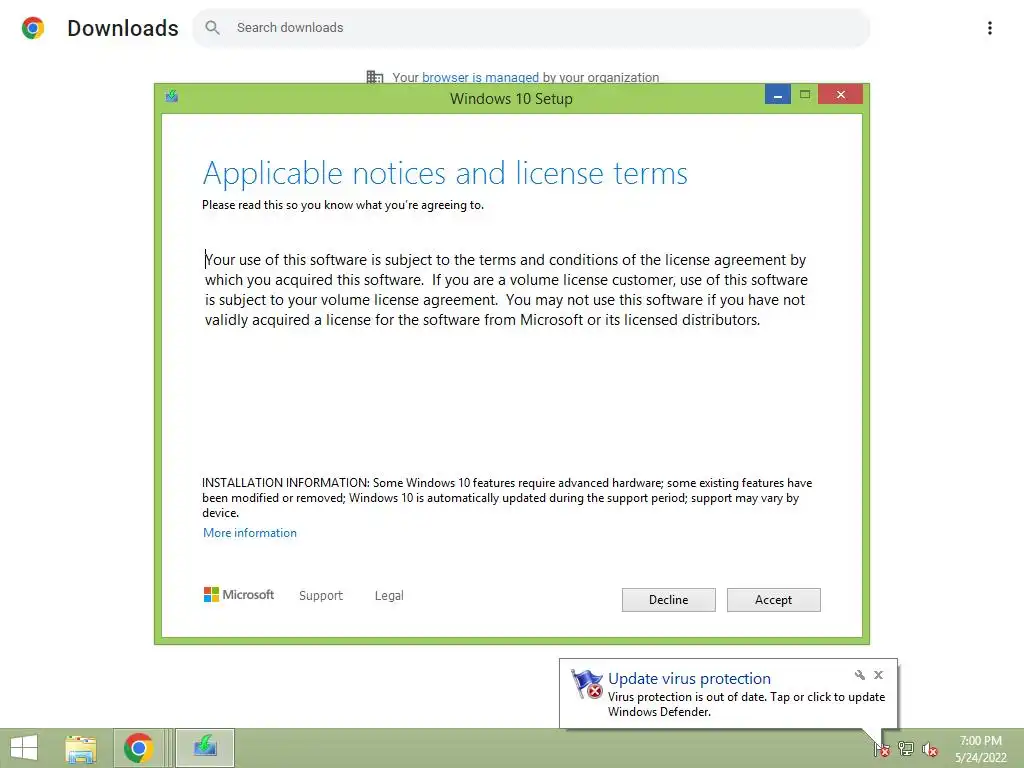Viewport: 1024px width, 768px height.
Task: Dismiss the Update virus protection notification
Action: tap(878, 675)
